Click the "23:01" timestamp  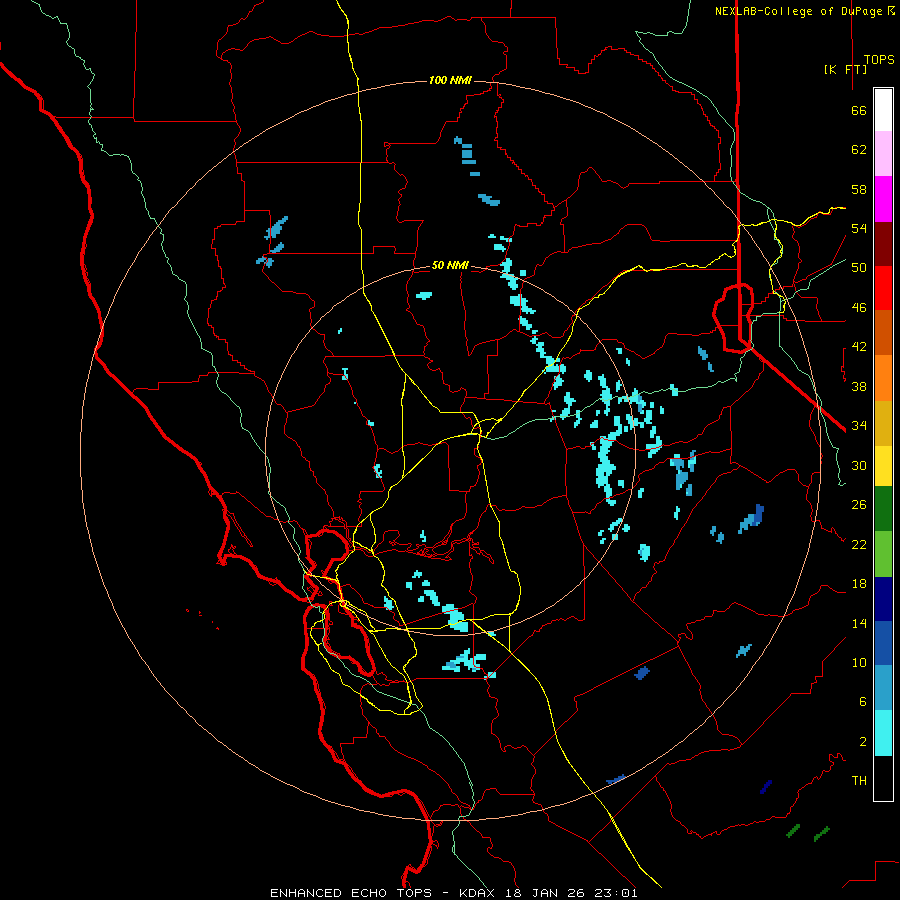[617, 893]
